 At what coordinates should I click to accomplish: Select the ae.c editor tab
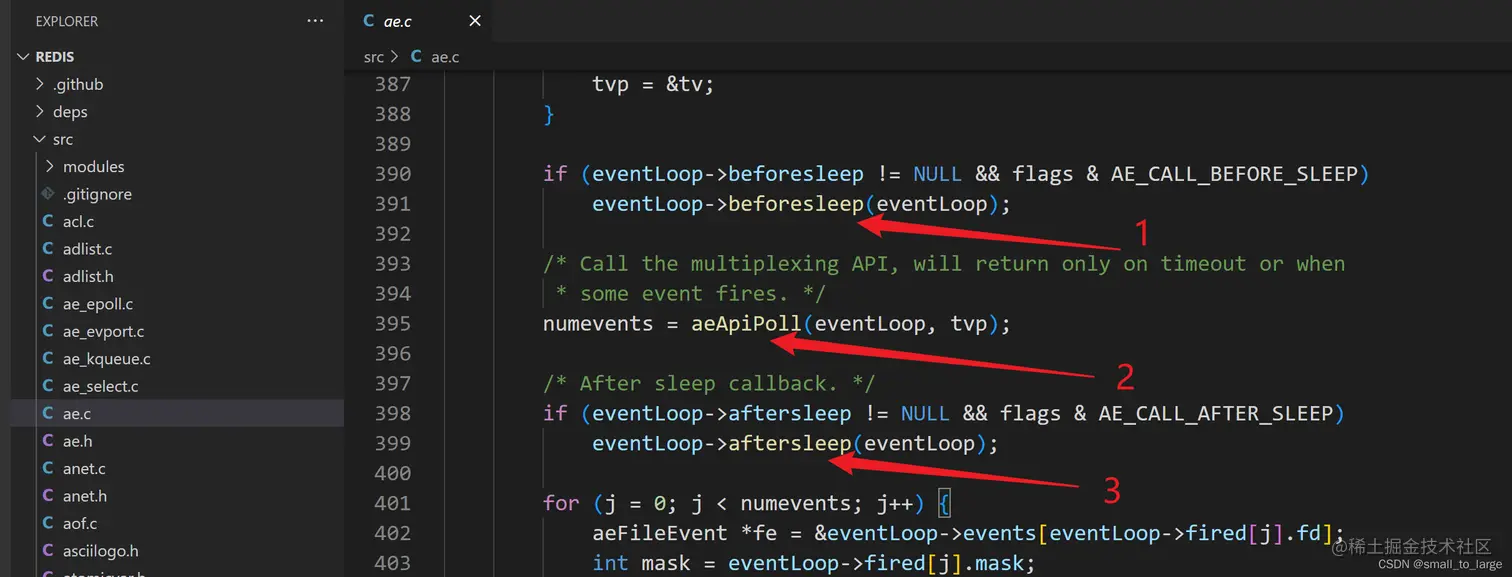point(418,21)
